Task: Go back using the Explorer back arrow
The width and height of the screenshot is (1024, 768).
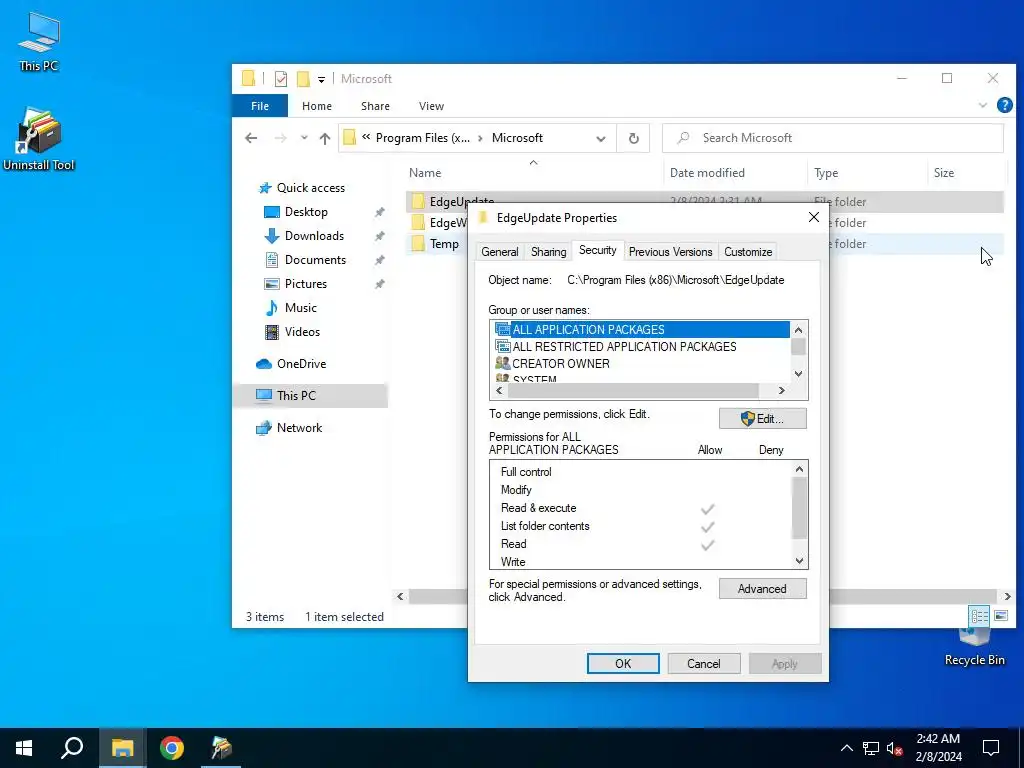Action: click(251, 138)
